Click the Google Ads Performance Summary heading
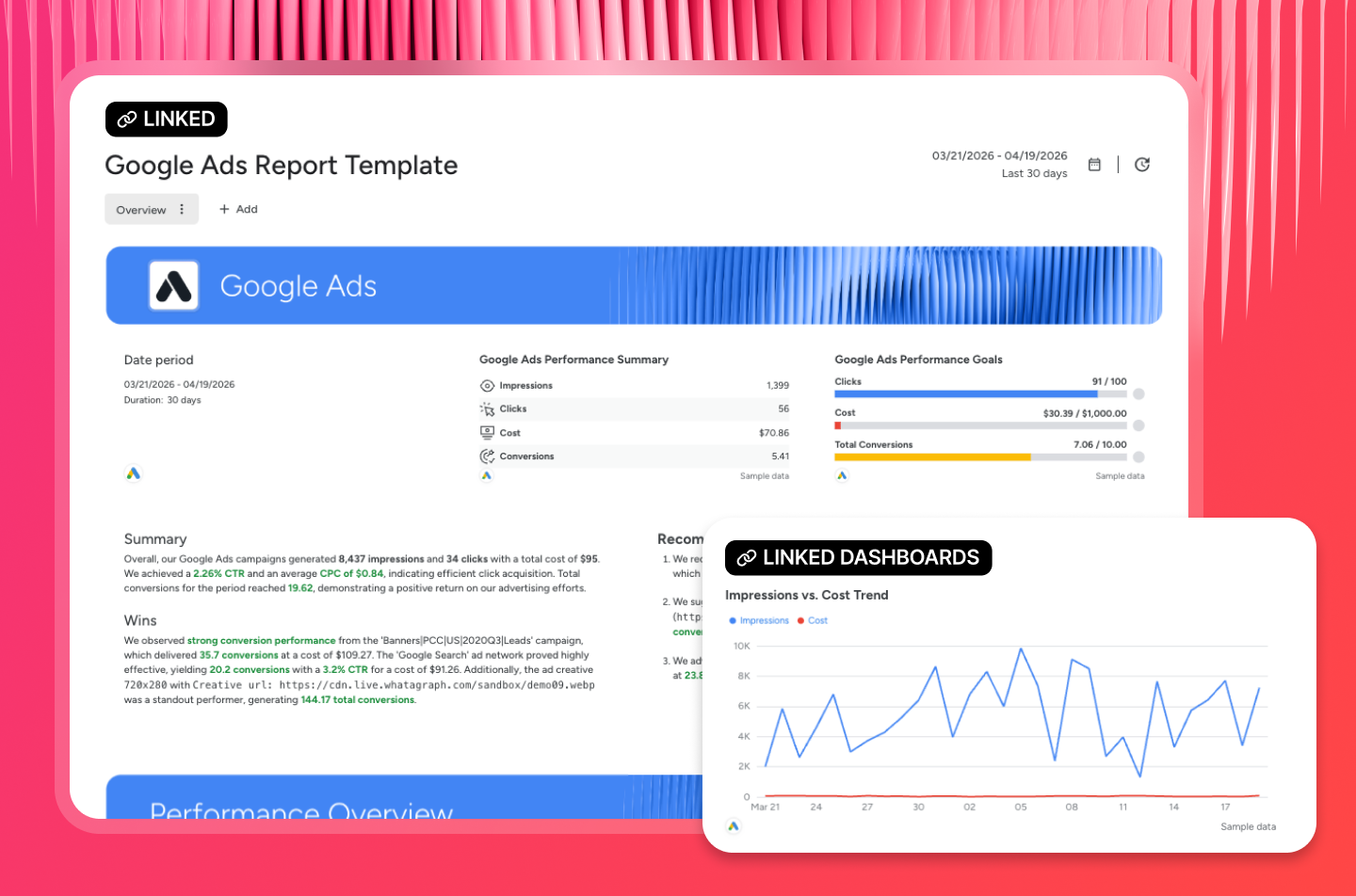 click(x=573, y=360)
